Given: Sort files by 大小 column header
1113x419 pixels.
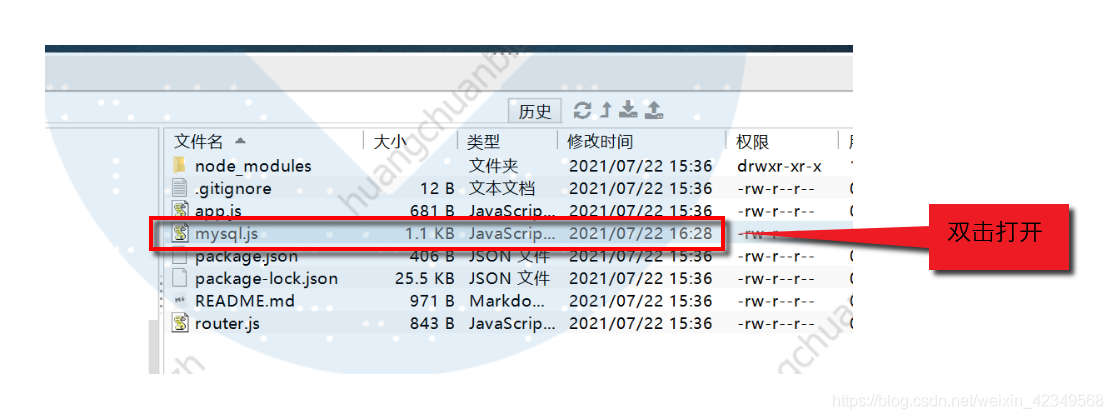Looking at the screenshot, I should [x=390, y=142].
